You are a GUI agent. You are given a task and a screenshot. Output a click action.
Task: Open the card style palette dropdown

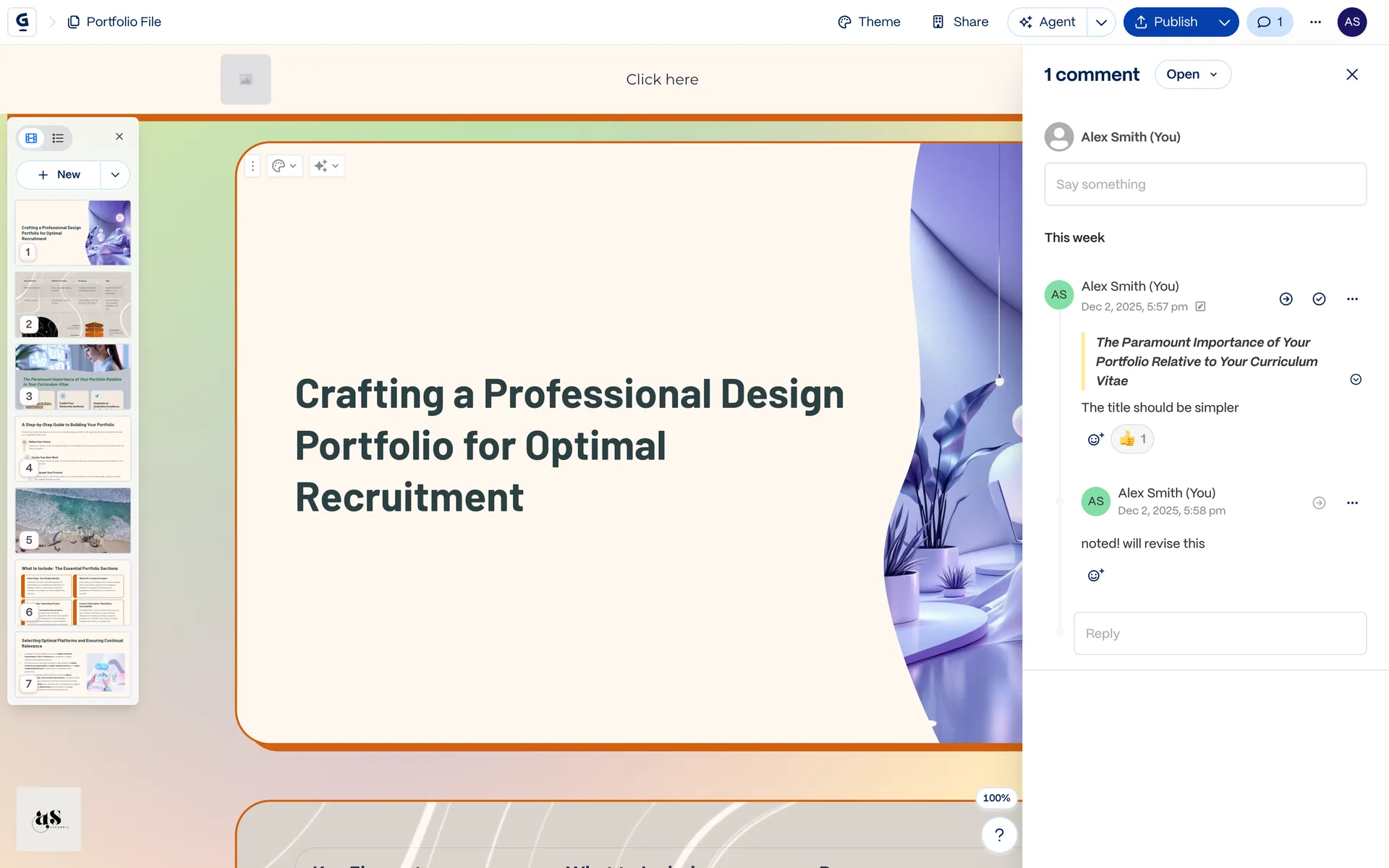(x=284, y=166)
